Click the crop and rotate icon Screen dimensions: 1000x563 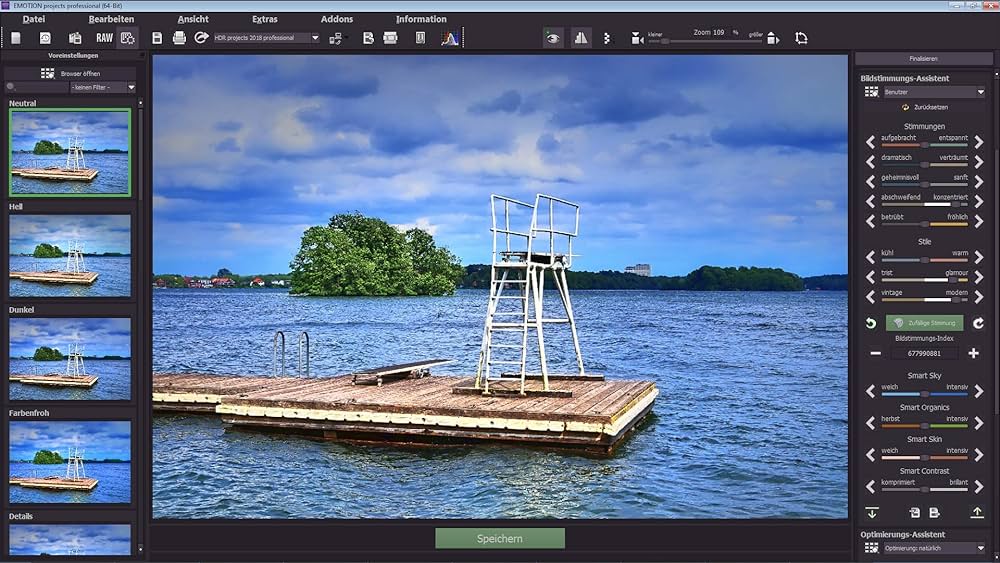click(x=801, y=38)
